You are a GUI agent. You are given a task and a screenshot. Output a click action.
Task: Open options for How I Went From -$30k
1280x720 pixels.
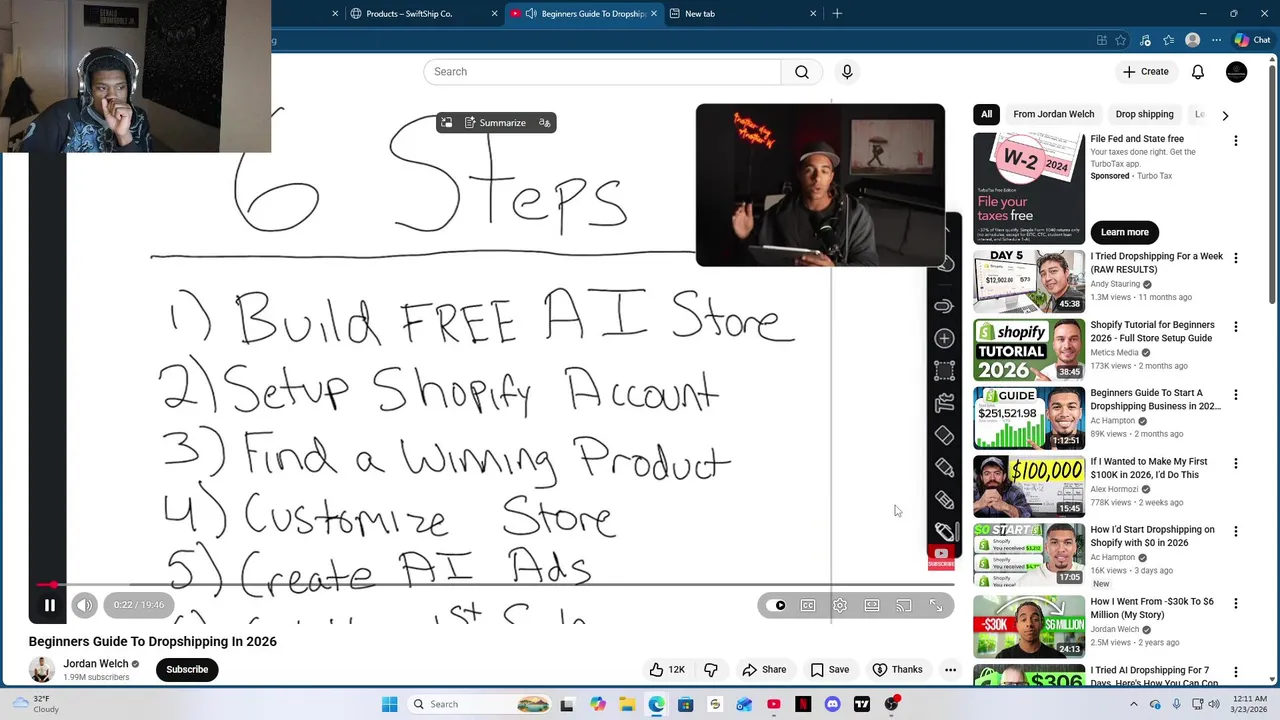(x=1236, y=604)
